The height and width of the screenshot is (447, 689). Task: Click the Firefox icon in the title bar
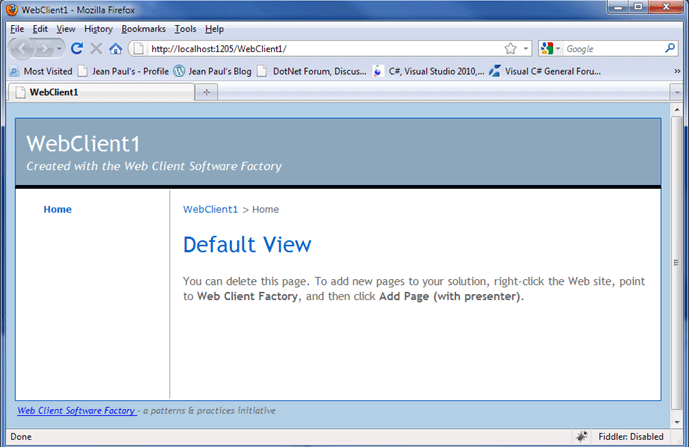point(12,9)
